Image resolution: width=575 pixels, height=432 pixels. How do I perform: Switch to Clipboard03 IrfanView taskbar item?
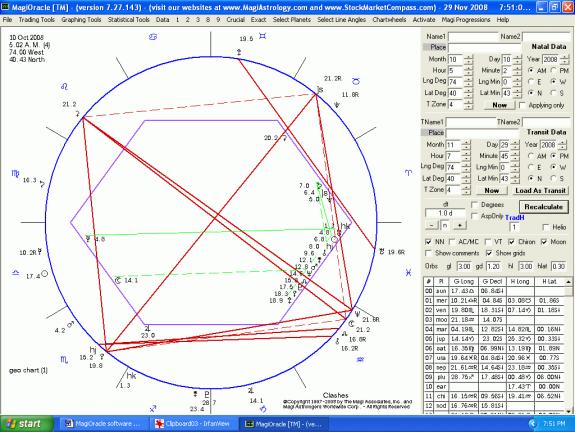tap(193, 424)
